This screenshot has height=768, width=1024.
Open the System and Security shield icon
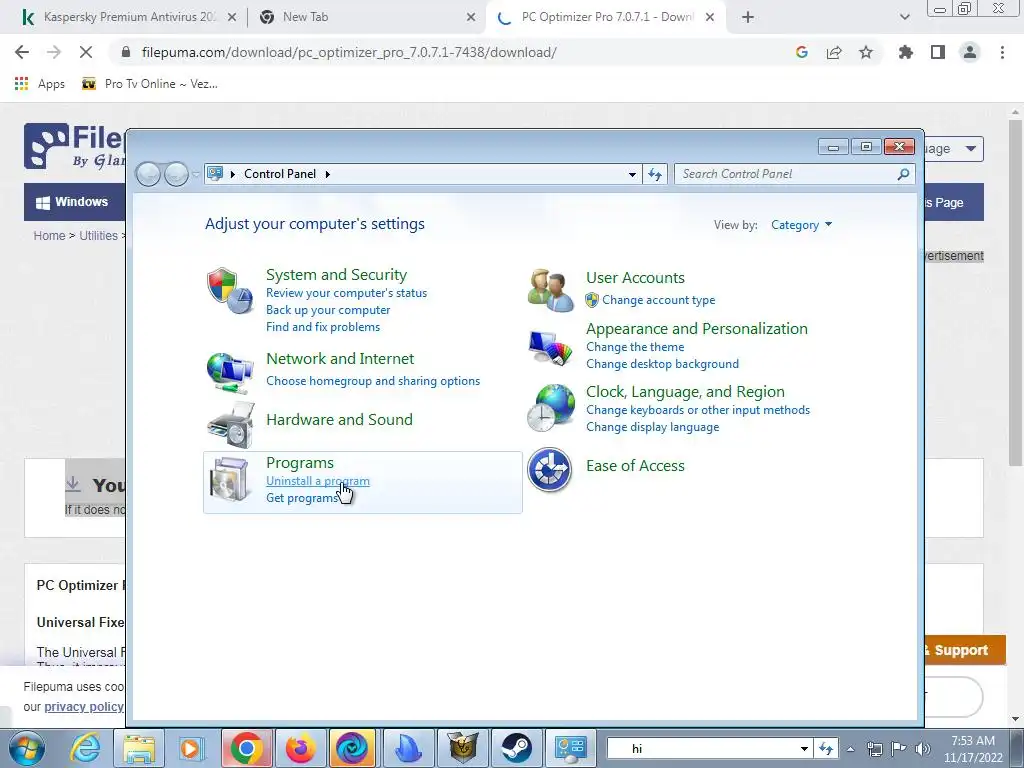229,291
